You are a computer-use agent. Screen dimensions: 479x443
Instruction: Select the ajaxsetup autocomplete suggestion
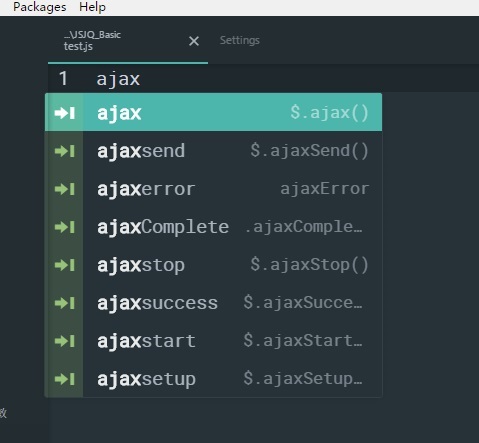[213, 379]
